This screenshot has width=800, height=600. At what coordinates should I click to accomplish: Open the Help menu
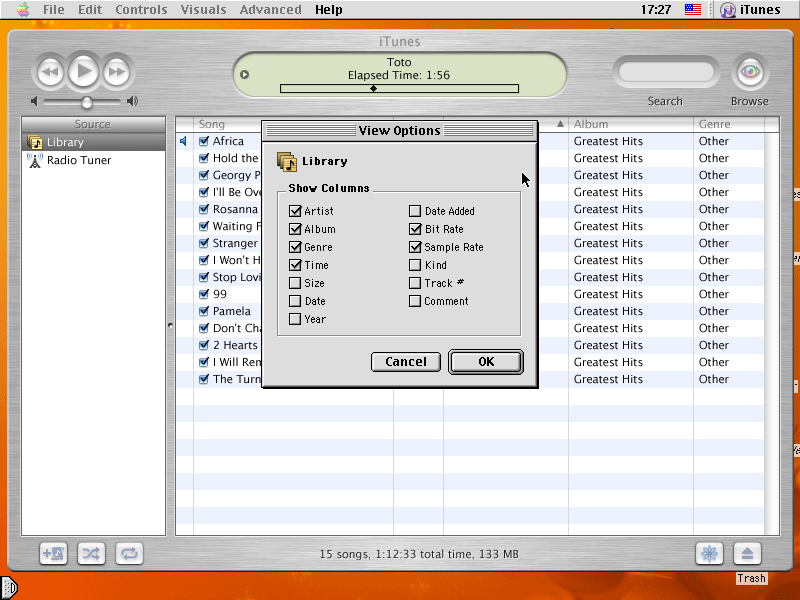(x=329, y=9)
